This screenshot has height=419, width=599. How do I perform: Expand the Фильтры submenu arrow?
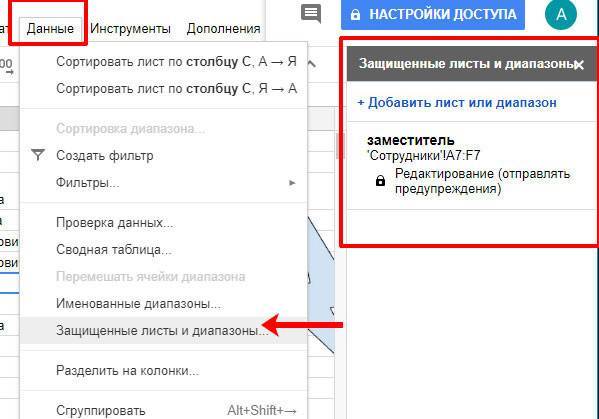(292, 183)
